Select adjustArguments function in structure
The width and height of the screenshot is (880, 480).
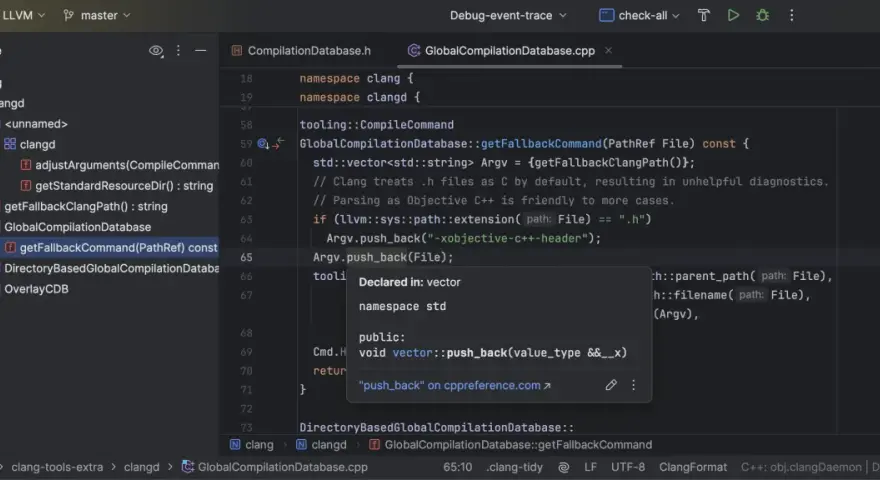127,166
